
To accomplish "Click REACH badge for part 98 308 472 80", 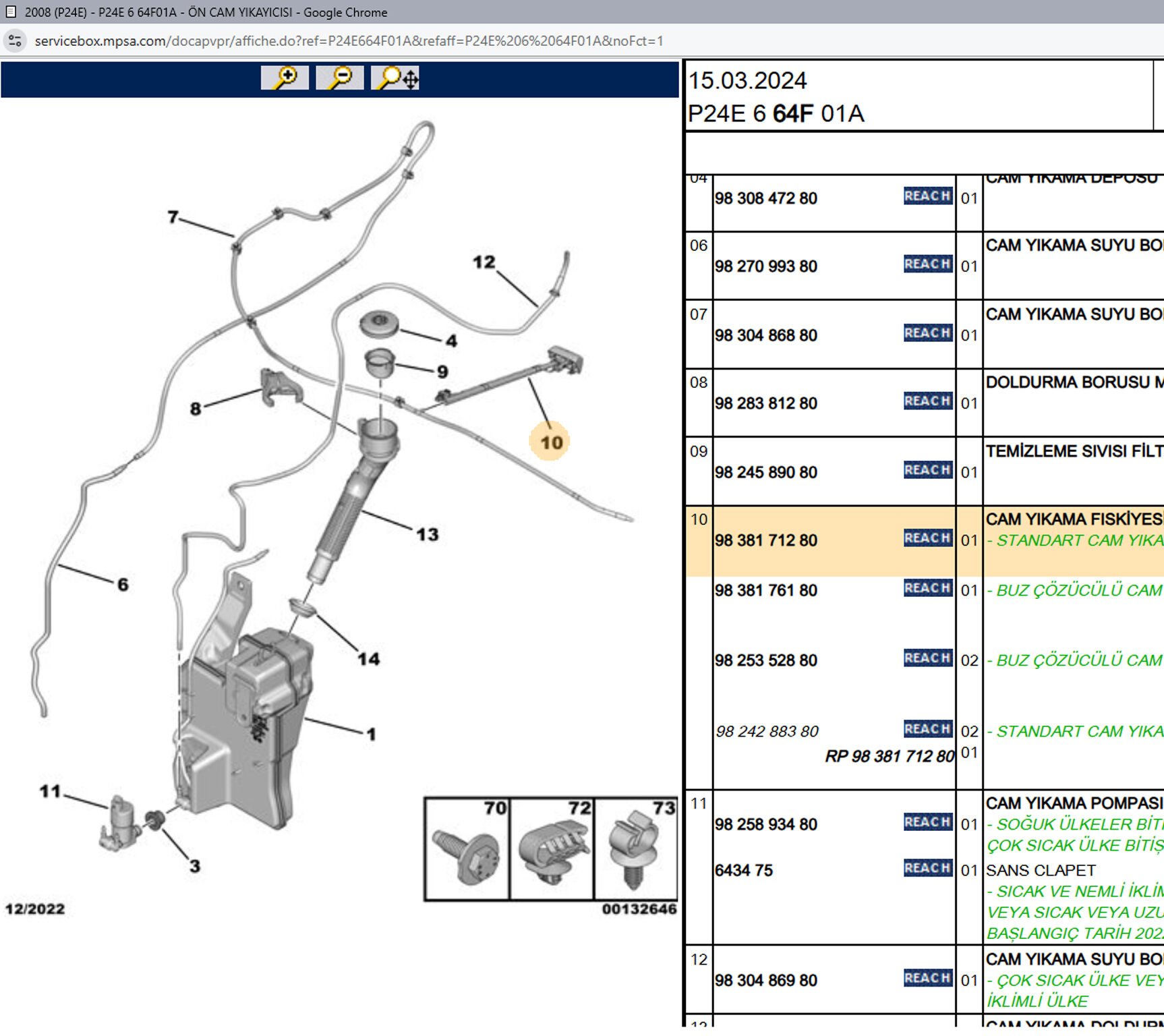I will pyautogui.click(x=927, y=196).
